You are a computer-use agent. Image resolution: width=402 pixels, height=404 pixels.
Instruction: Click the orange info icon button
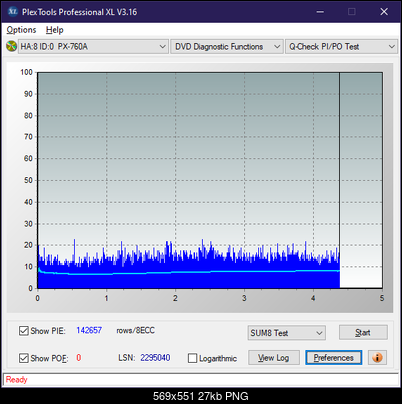(x=377, y=358)
